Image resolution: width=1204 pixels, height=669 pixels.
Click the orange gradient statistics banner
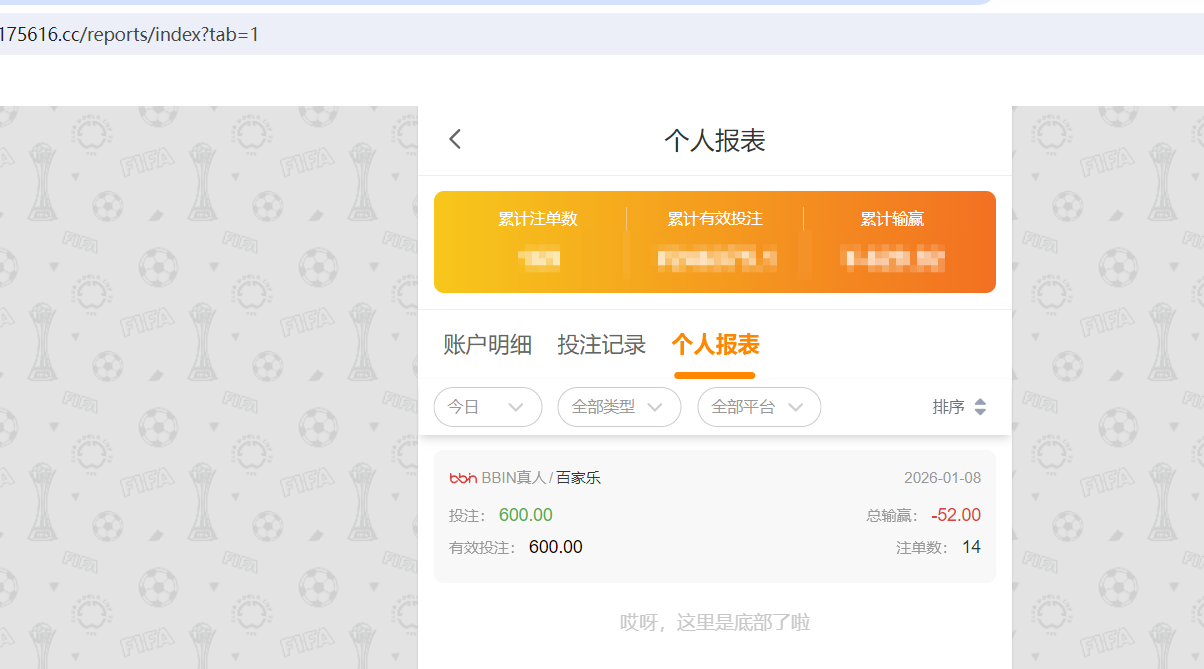pyautogui.click(x=715, y=242)
